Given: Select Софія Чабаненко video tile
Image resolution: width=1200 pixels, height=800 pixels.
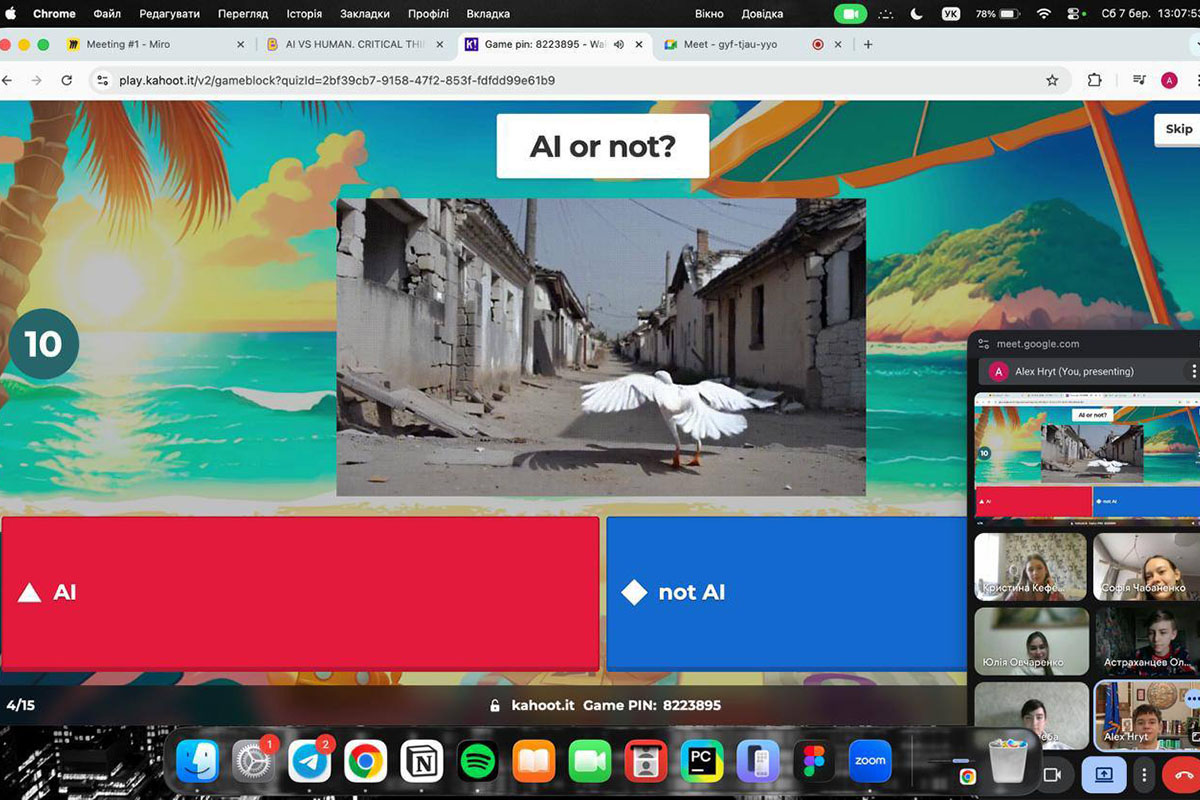Looking at the screenshot, I should pyautogui.click(x=1147, y=566).
